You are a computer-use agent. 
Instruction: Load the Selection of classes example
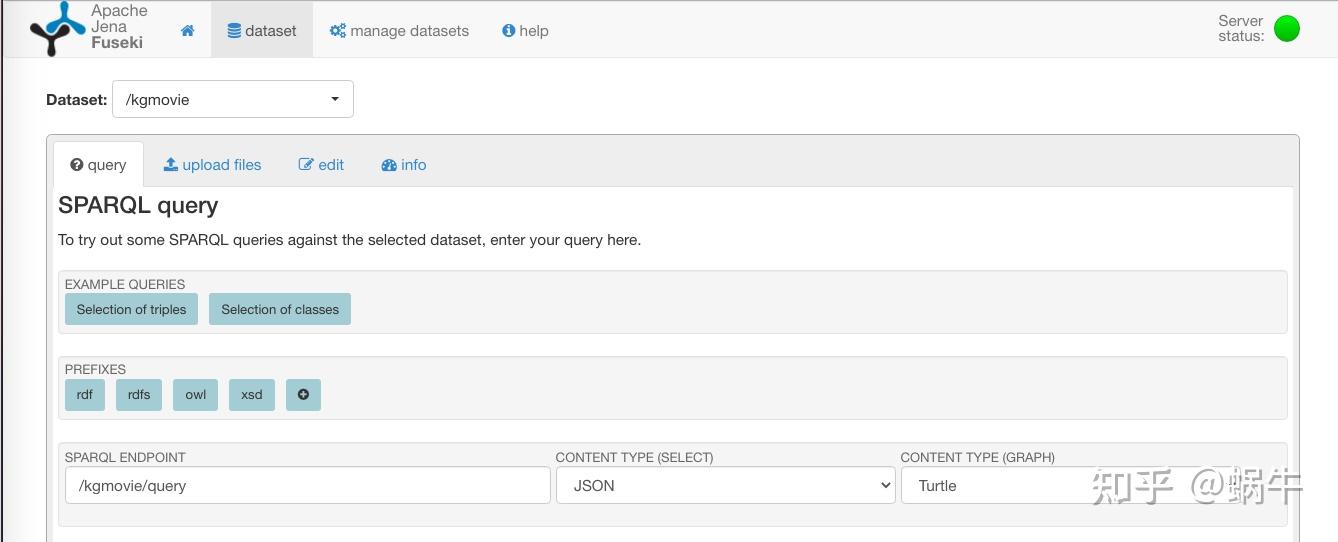click(280, 309)
